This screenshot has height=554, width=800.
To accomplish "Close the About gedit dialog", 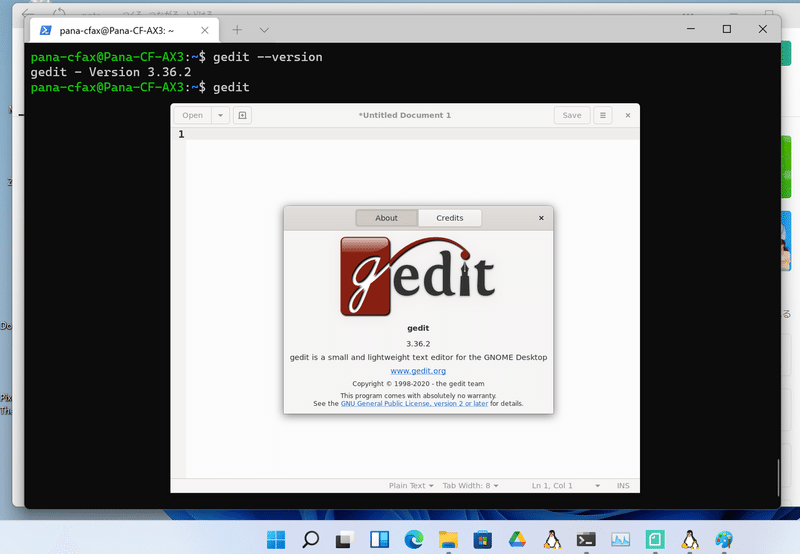I will (x=541, y=218).
